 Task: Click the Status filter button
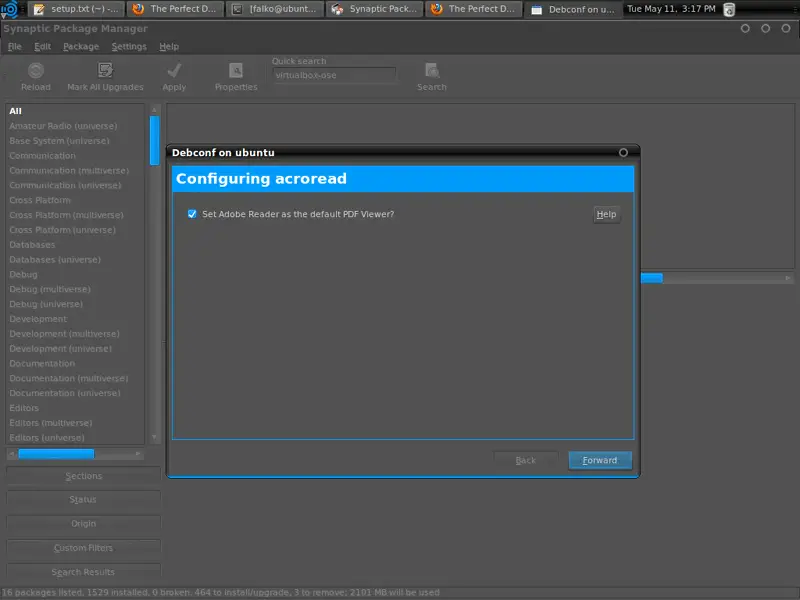coord(84,499)
